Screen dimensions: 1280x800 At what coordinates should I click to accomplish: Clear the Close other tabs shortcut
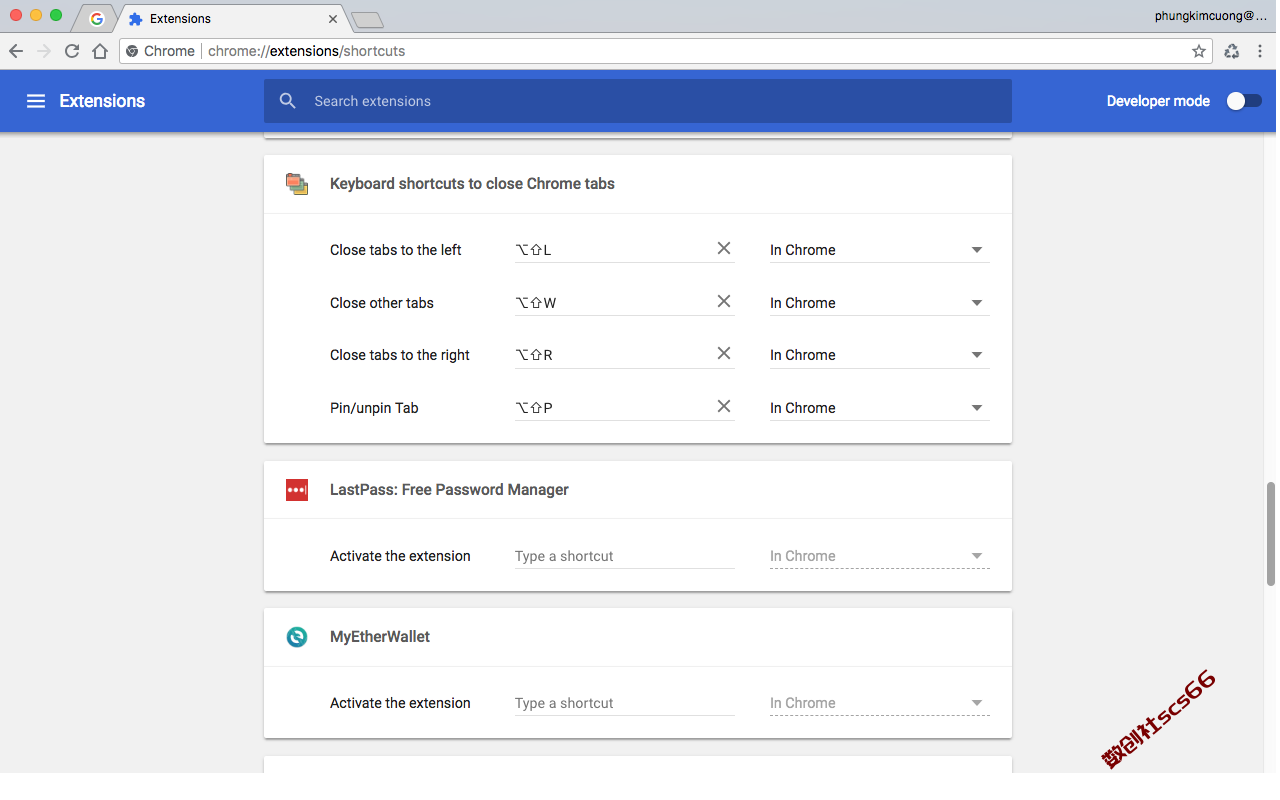(x=724, y=302)
